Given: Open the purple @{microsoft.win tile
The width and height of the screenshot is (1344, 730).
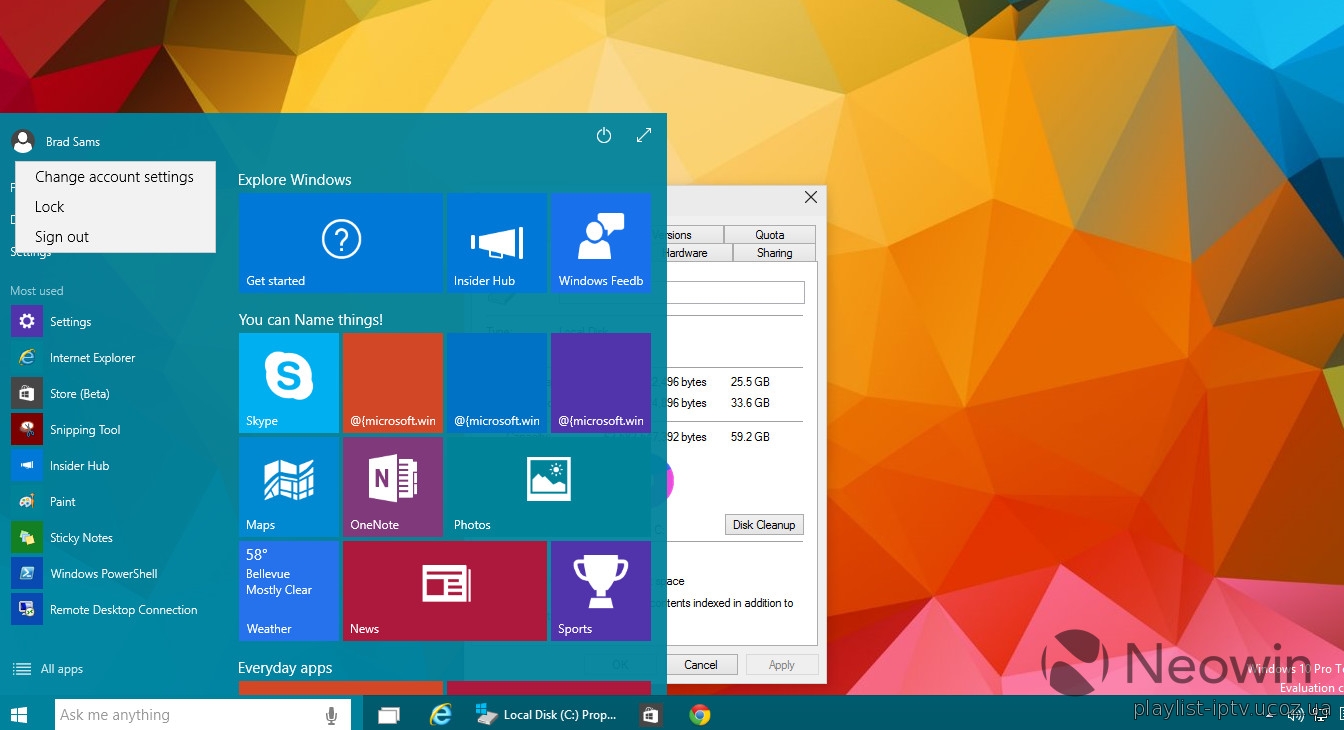Looking at the screenshot, I should click(x=601, y=383).
